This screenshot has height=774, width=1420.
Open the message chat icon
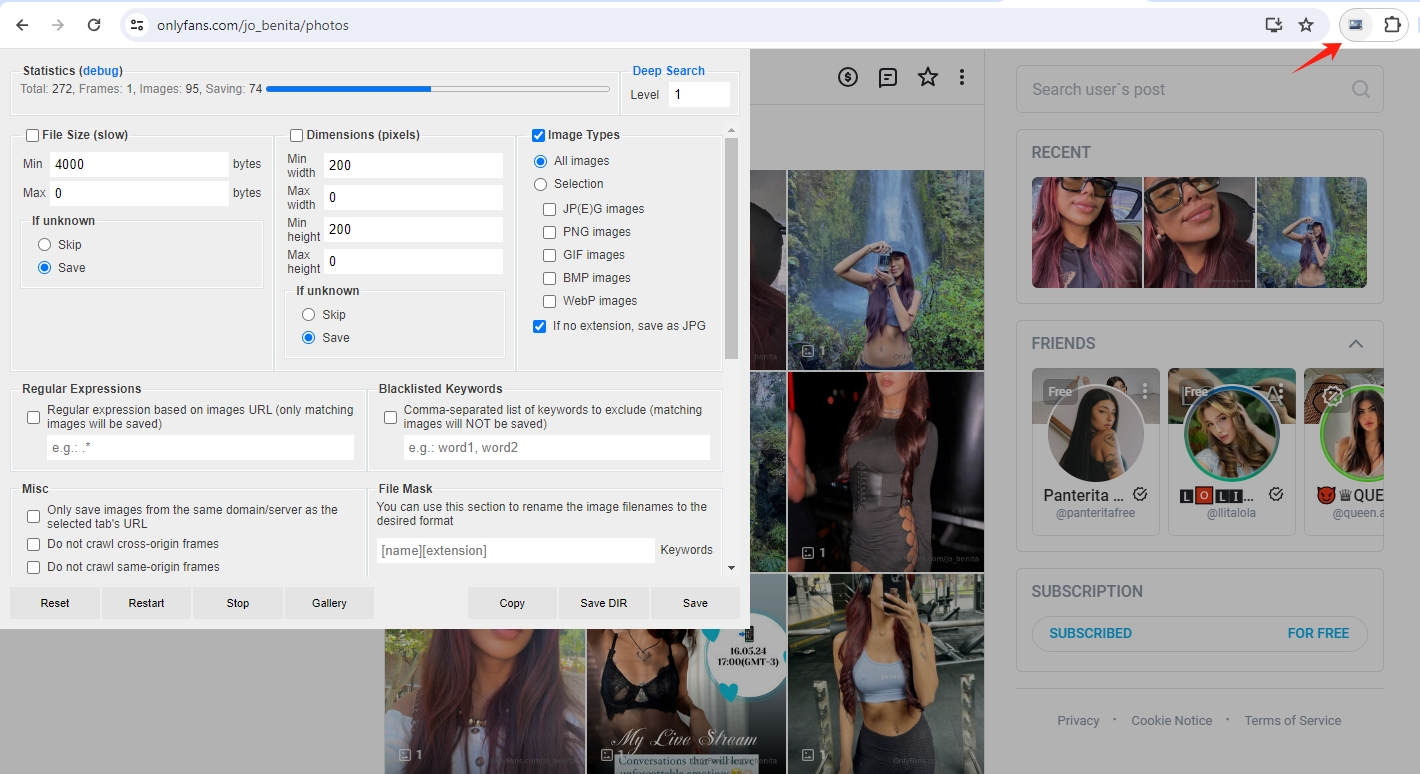(x=888, y=77)
